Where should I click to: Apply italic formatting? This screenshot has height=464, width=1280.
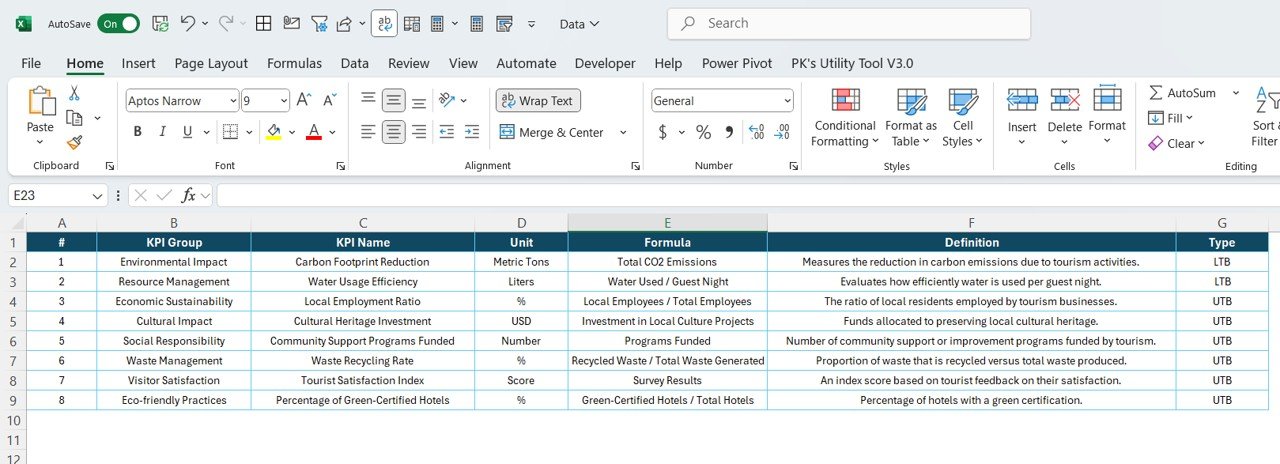pyautogui.click(x=165, y=132)
